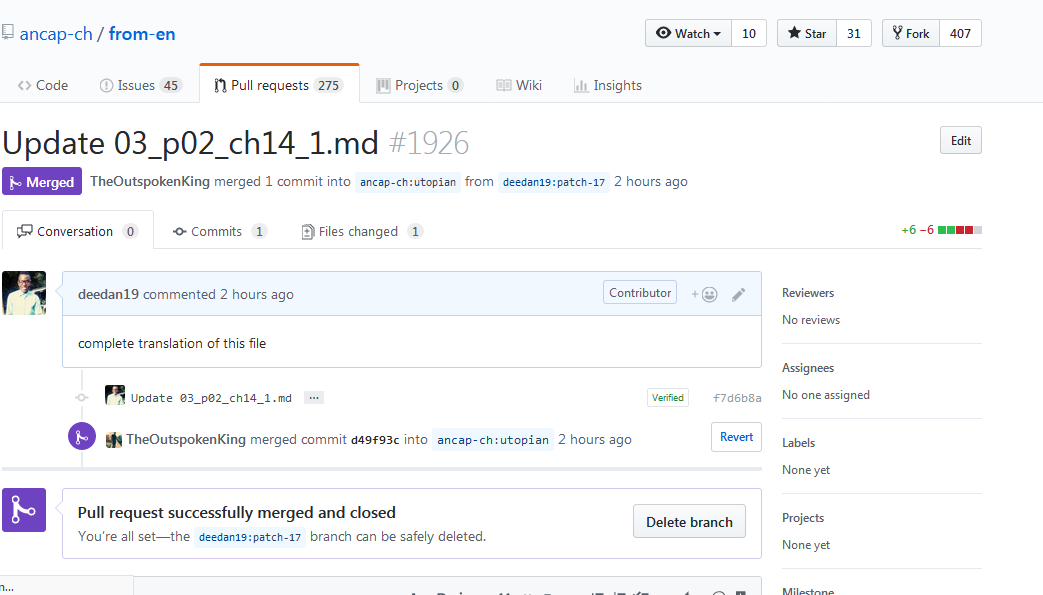
Task: Click the ancap-ch:utopian base branch label in header
Action: (408, 182)
